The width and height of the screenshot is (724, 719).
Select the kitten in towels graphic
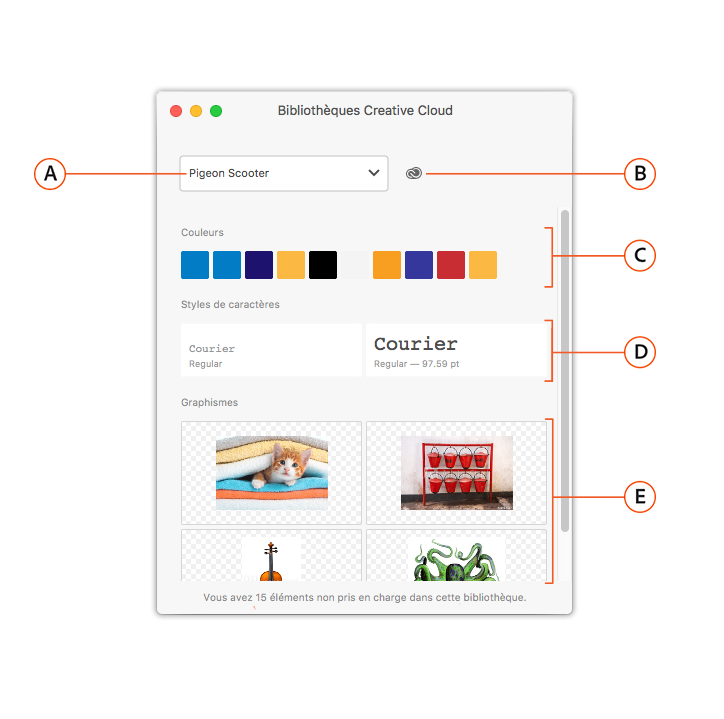point(272,473)
